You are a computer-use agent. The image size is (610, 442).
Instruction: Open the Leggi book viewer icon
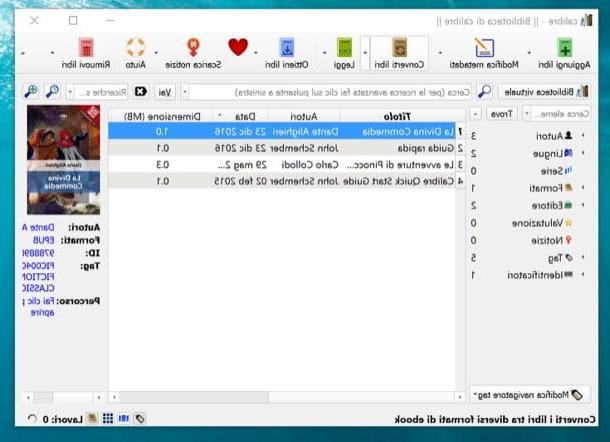point(344,48)
